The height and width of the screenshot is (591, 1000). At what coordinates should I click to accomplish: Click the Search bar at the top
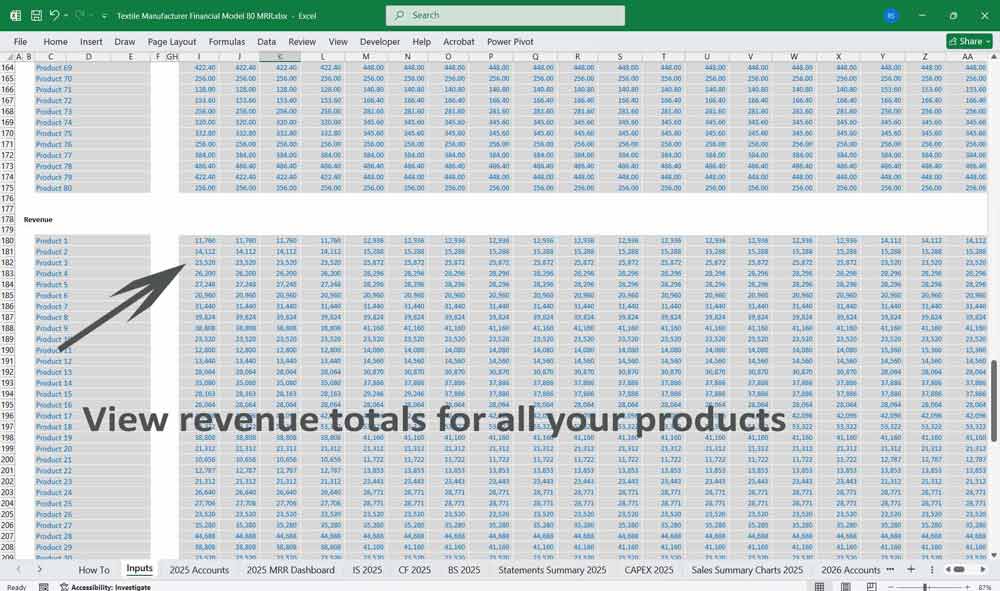tap(503, 15)
